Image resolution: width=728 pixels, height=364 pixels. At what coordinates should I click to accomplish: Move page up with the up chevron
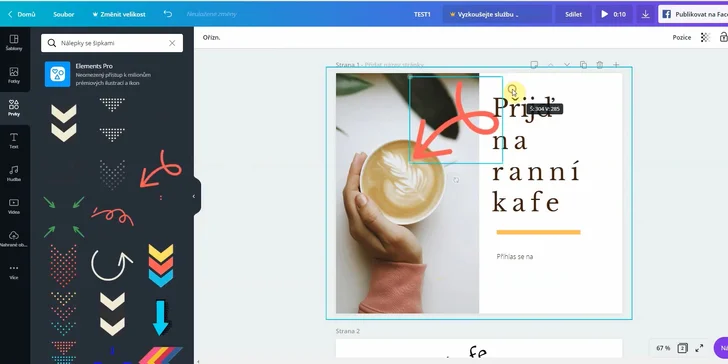[551, 65]
